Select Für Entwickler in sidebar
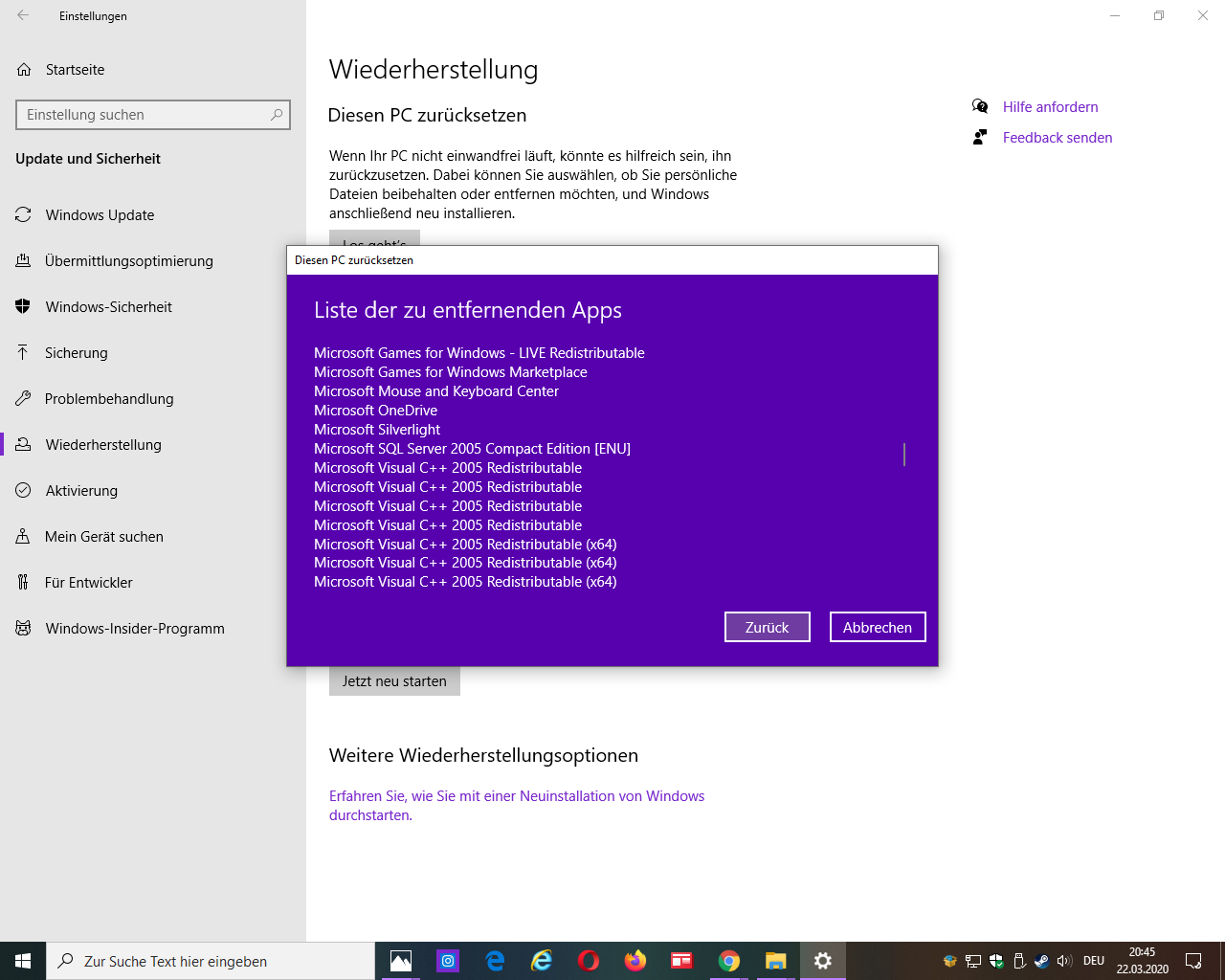The width and height of the screenshot is (1225, 980). [x=153, y=583]
